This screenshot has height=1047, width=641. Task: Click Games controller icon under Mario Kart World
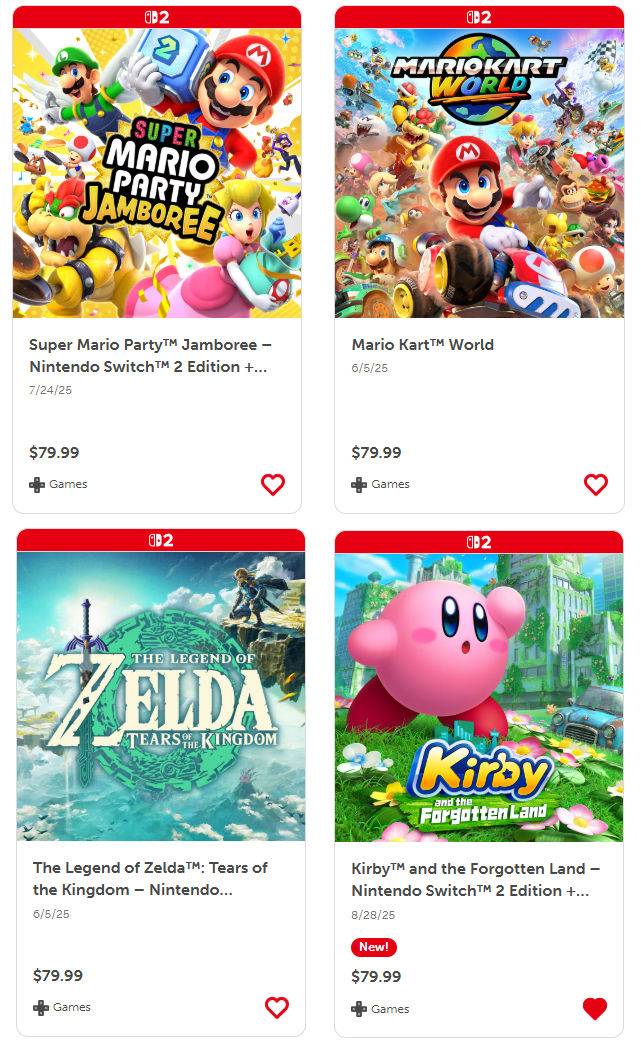[x=359, y=485]
